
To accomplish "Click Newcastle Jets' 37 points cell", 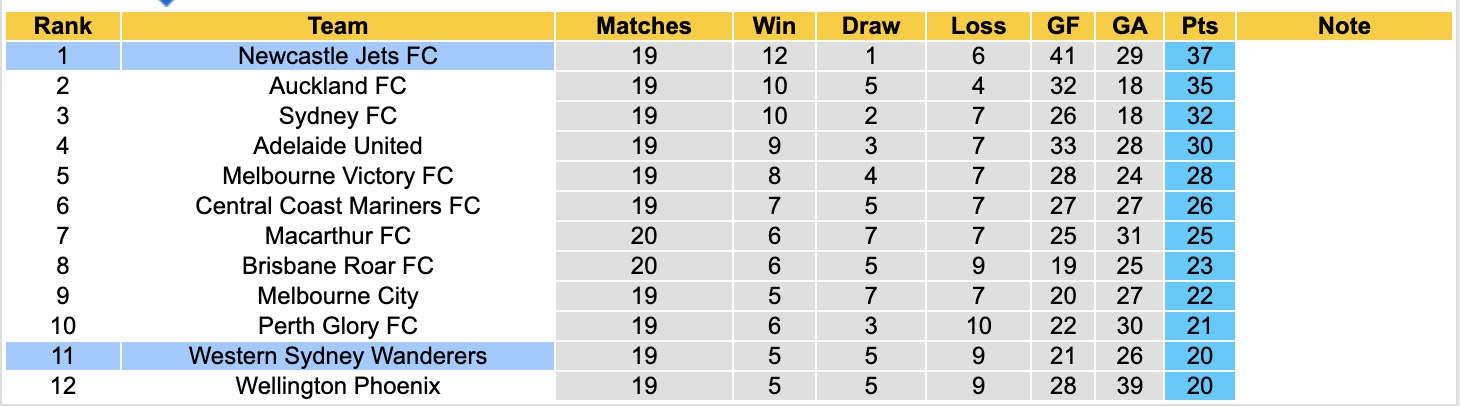I will click(1199, 56).
